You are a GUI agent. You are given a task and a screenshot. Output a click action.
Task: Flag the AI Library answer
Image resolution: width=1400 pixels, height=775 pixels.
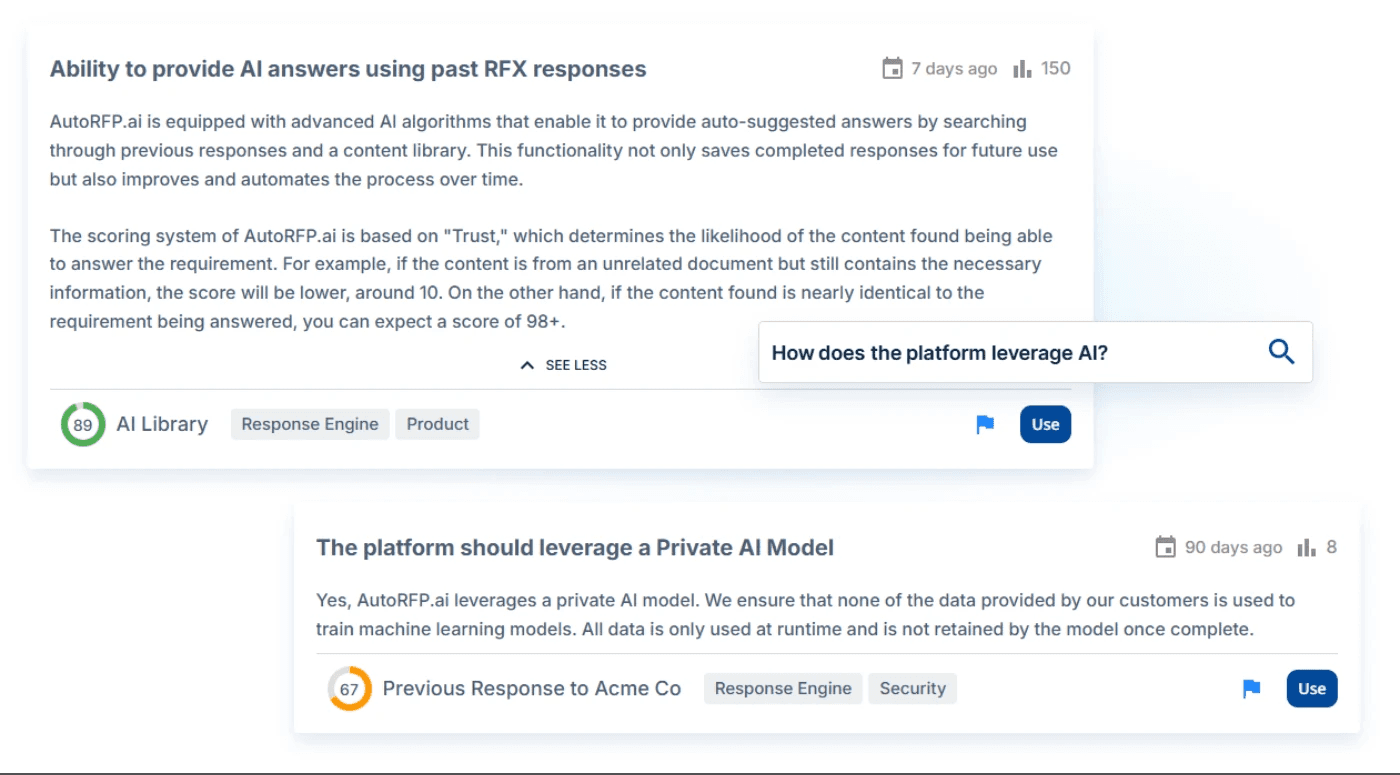point(985,424)
